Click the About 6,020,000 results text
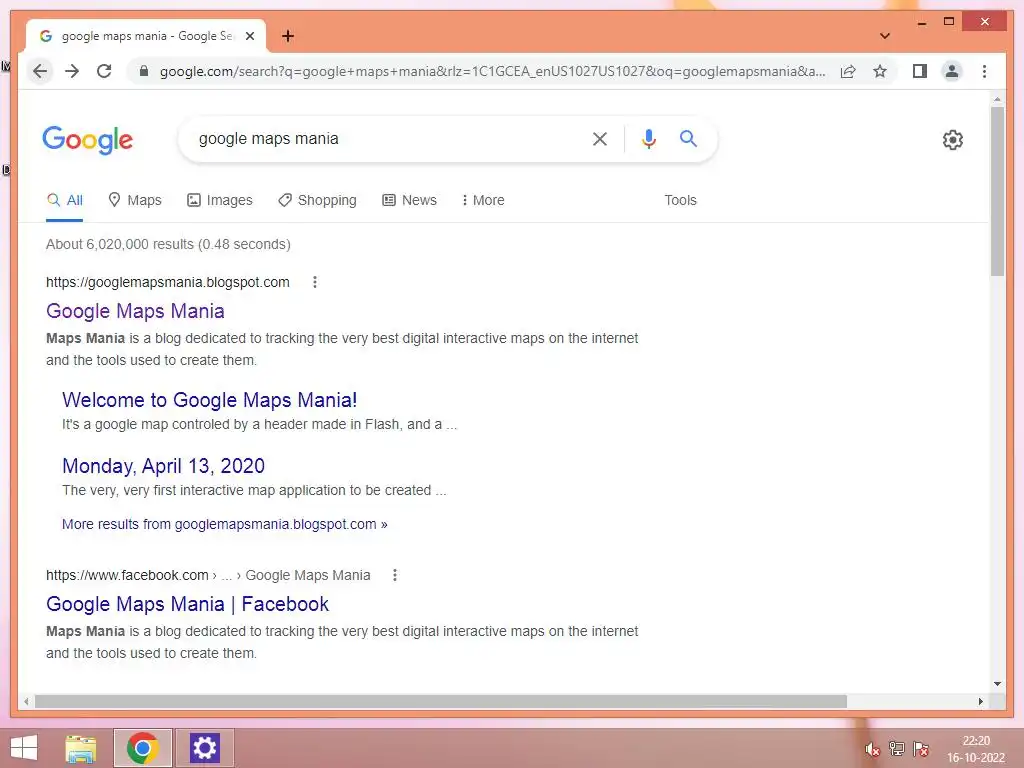Viewport: 1024px width, 768px height. click(x=168, y=244)
